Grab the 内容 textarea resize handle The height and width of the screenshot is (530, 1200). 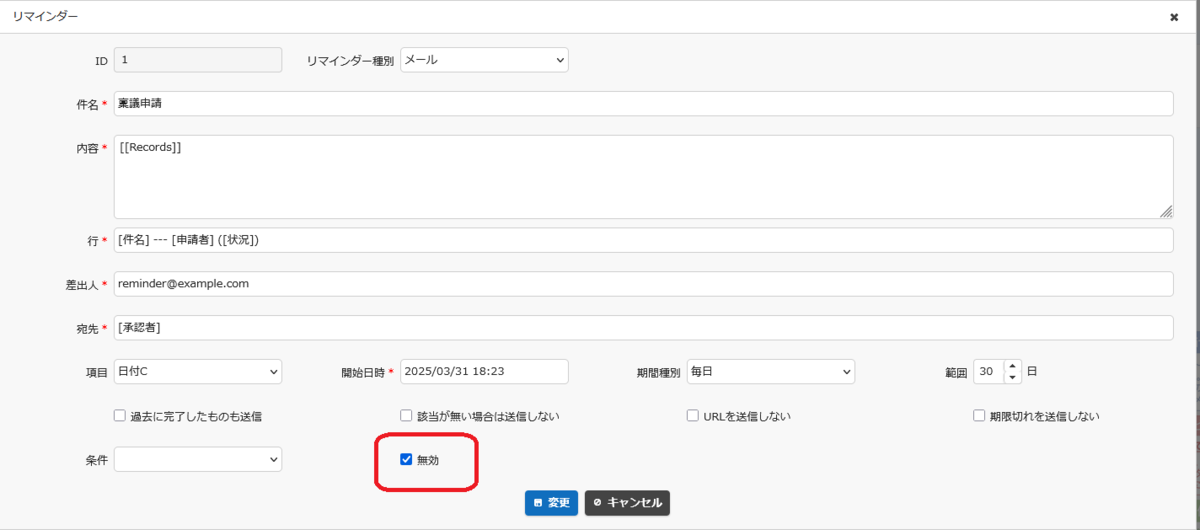[1166, 212]
